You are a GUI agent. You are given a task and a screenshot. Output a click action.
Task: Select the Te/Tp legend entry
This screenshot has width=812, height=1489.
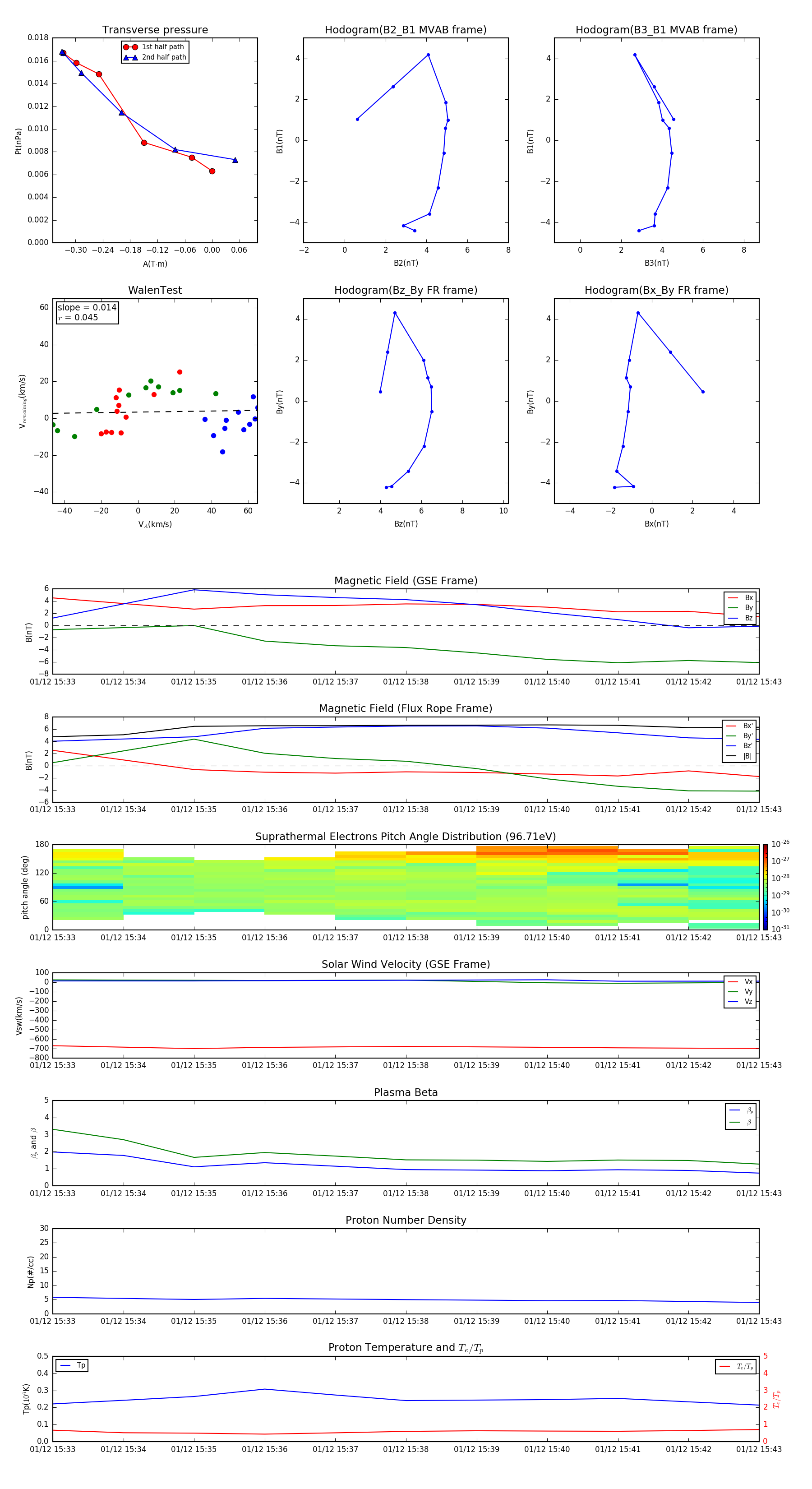point(736,1366)
